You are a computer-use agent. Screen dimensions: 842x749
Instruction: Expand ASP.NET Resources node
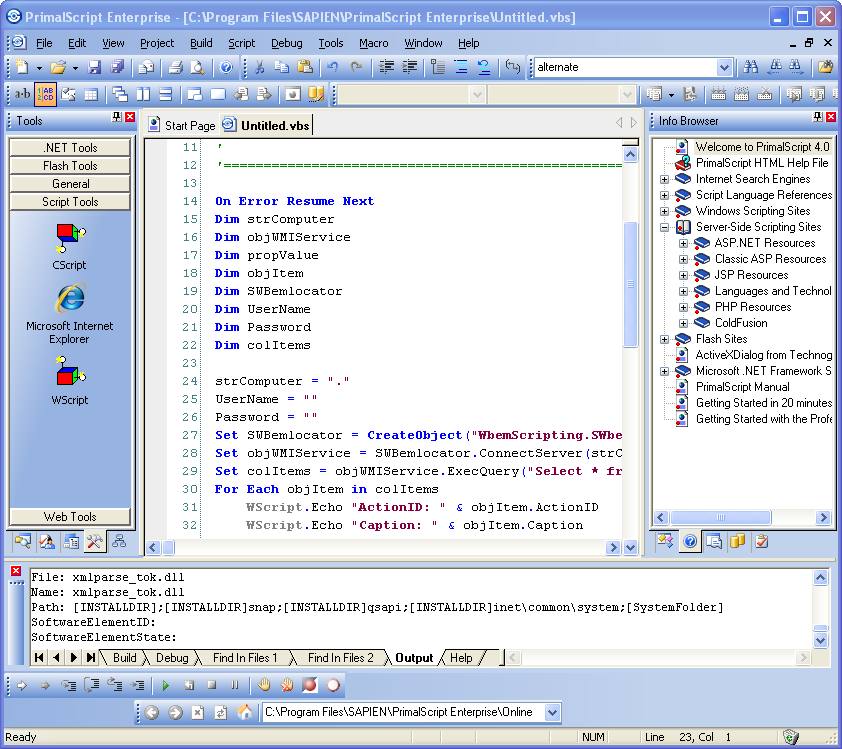click(x=683, y=243)
